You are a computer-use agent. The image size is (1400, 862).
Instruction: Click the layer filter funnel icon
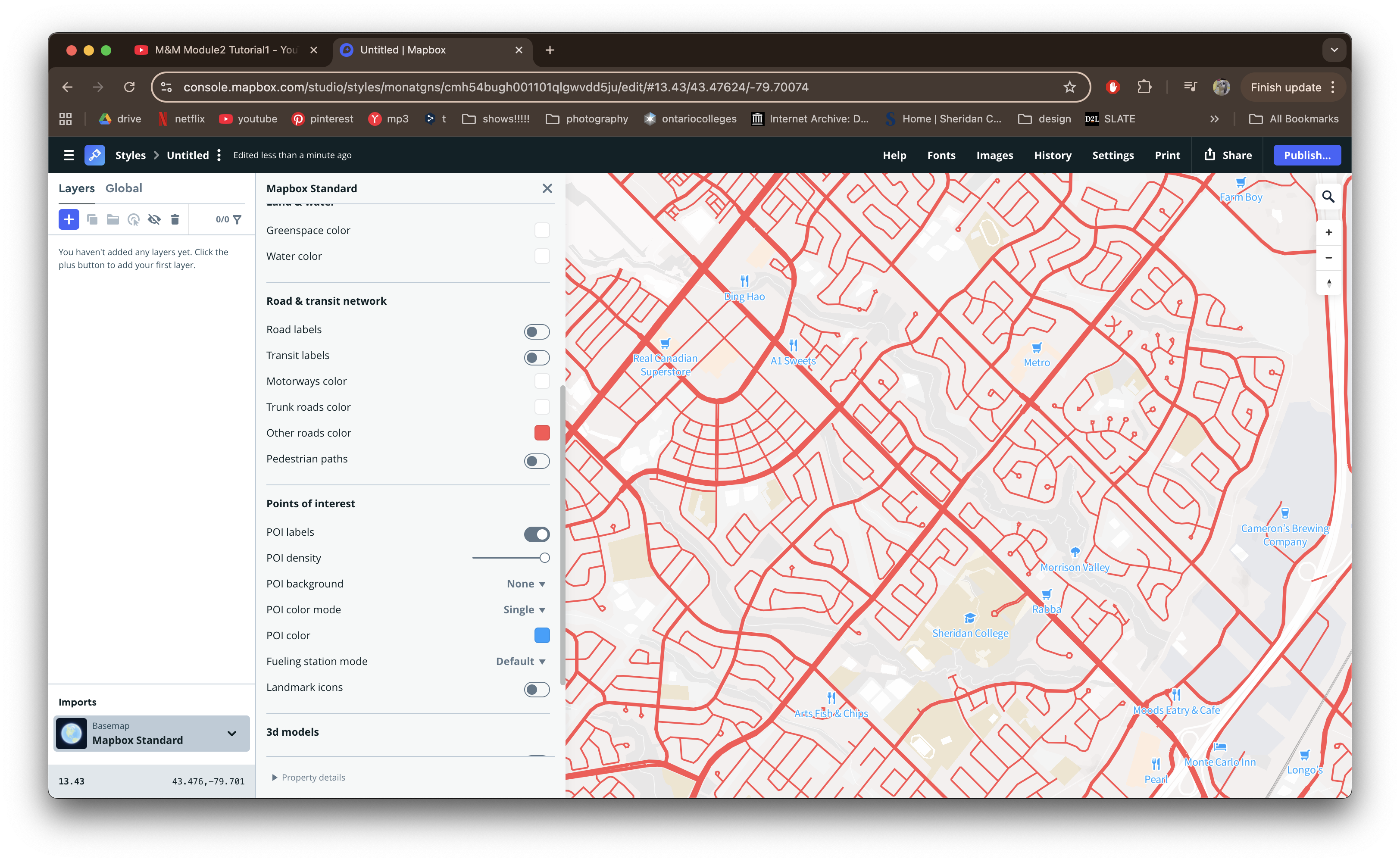pyautogui.click(x=237, y=219)
